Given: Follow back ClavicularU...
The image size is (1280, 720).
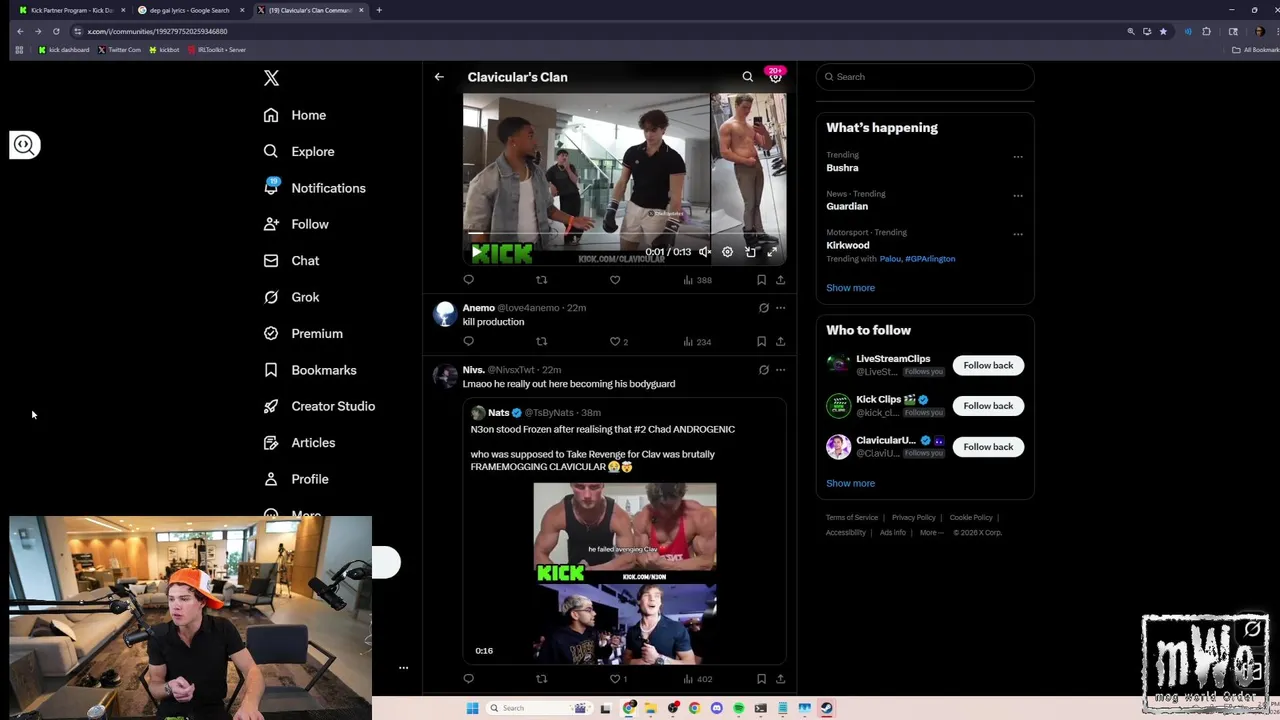Looking at the screenshot, I should click(988, 447).
